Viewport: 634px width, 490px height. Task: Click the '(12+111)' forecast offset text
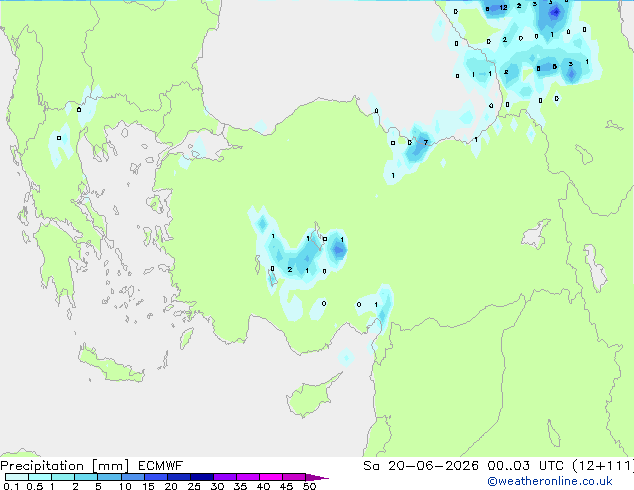tap(603, 466)
